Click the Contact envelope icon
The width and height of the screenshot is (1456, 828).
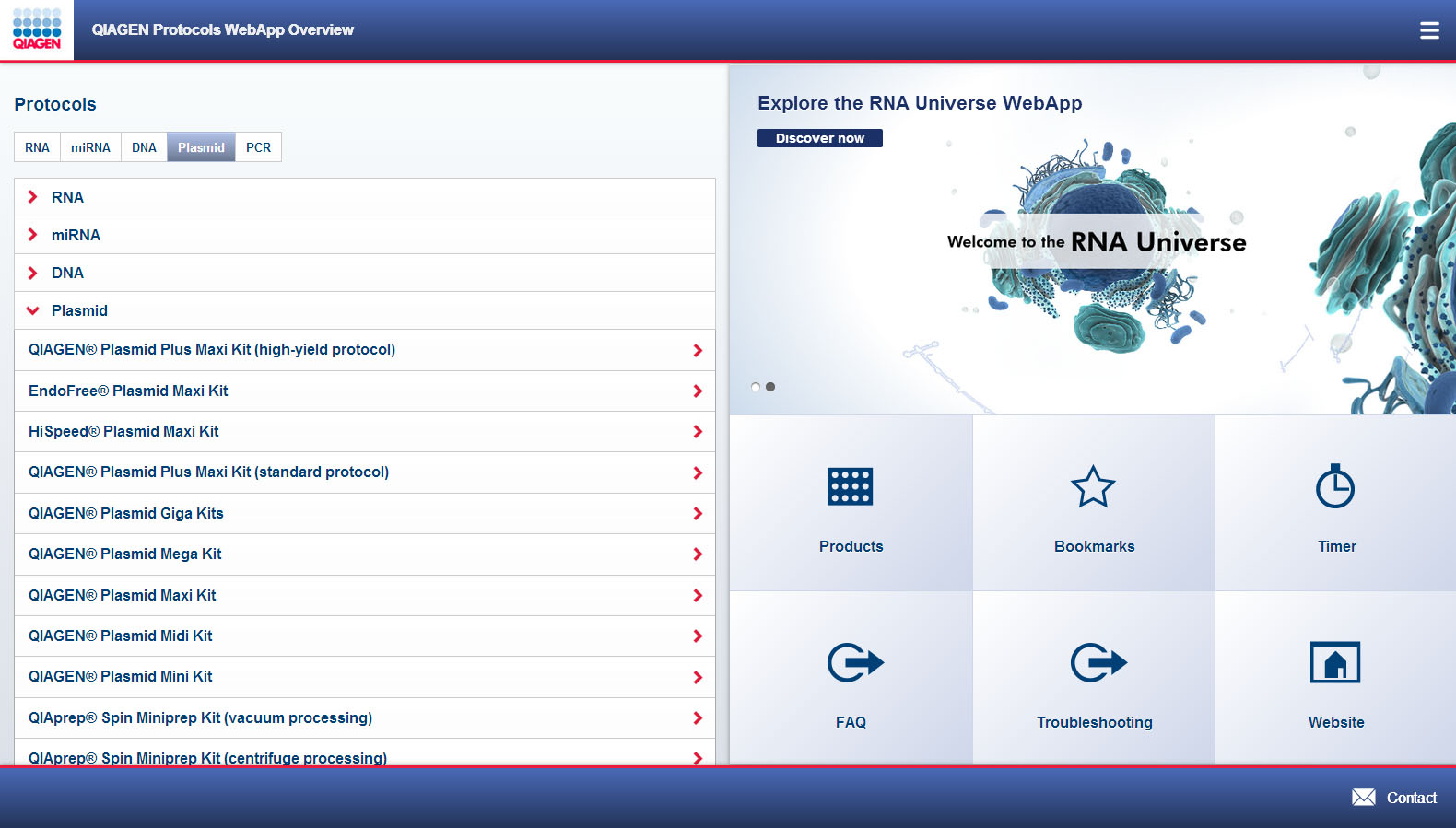pyautogui.click(x=1363, y=798)
